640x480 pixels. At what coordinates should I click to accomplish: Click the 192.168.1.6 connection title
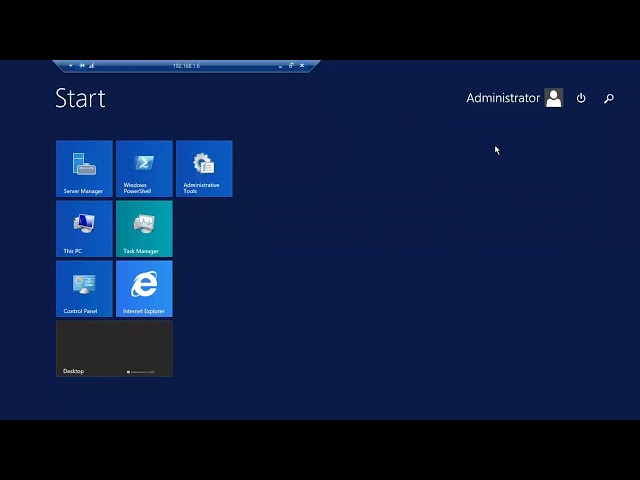186,66
